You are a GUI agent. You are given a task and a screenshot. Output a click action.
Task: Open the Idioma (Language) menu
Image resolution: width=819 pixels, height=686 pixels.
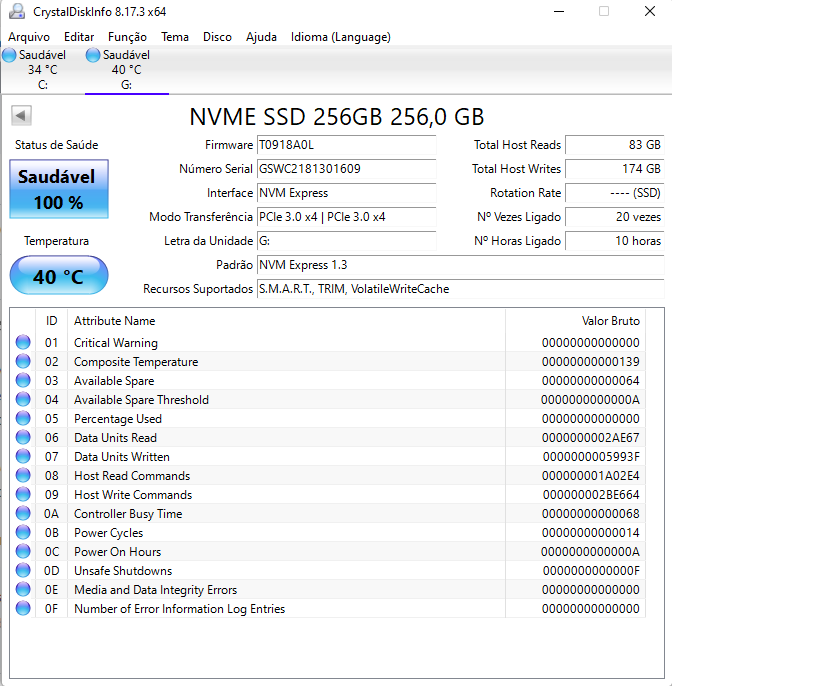pos(341,37)
